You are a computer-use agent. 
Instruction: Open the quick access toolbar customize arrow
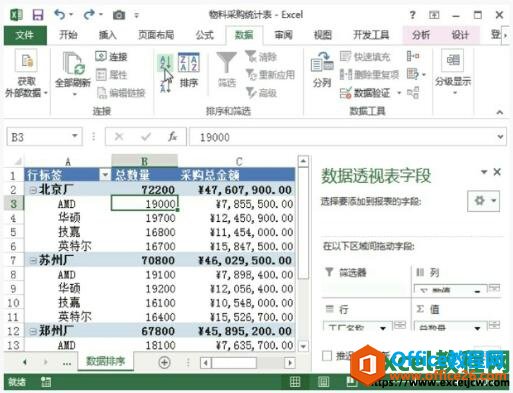pyautogui.click(x=136, y=15)
